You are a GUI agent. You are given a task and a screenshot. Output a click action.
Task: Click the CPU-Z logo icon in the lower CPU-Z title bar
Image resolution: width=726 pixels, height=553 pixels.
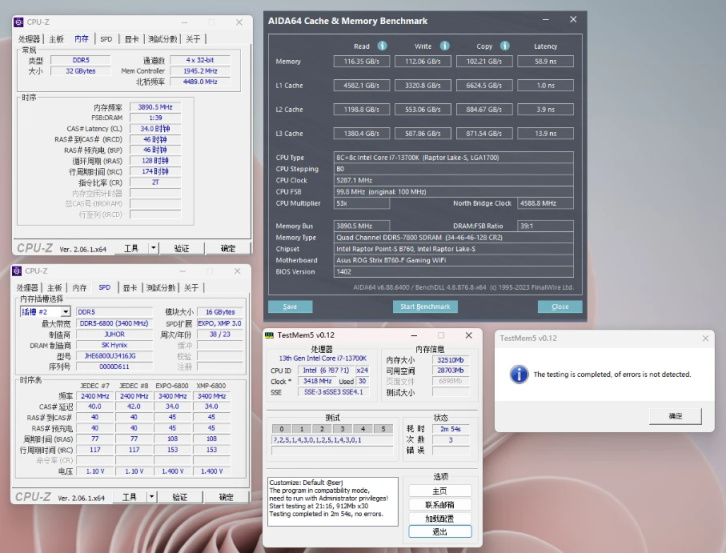click(x=17, y=271)
